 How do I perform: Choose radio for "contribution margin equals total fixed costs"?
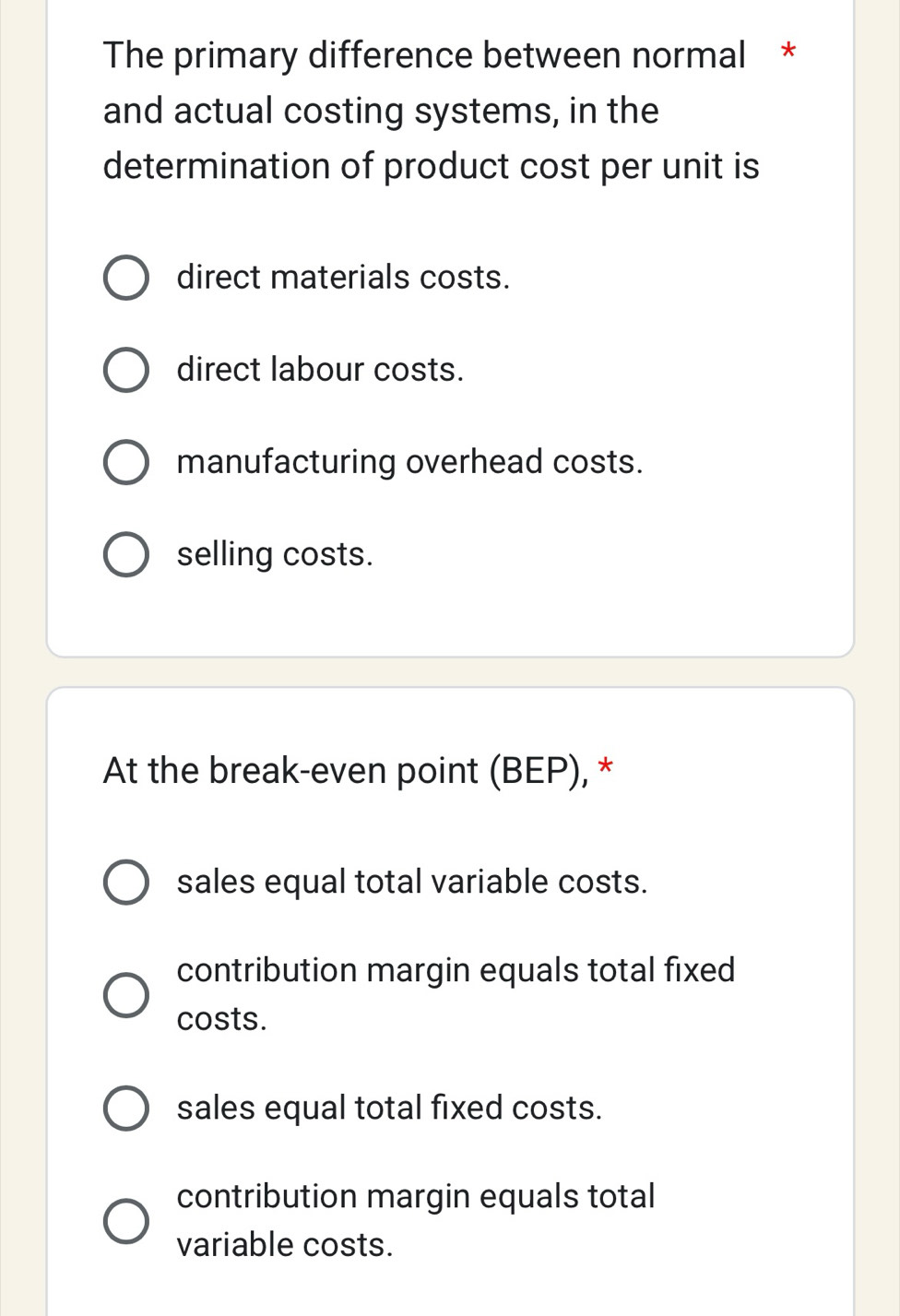(125, 994)
